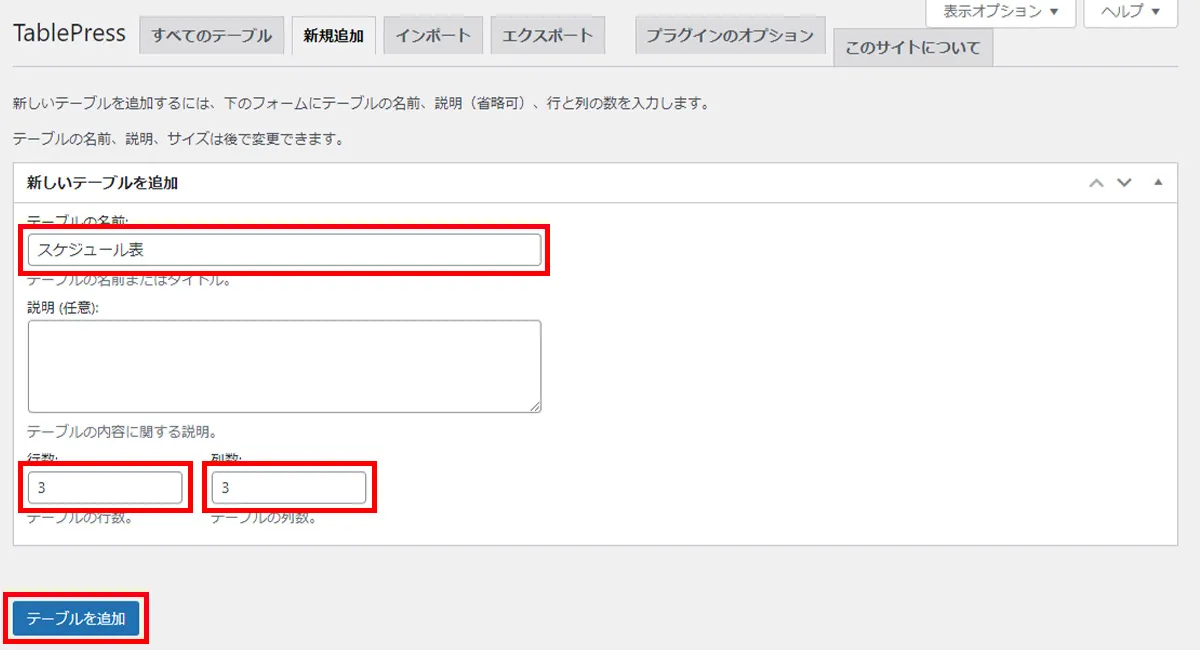The image size is (1200, 650).
Task: Click the TablePress heading text
Action: pos(69,33)
